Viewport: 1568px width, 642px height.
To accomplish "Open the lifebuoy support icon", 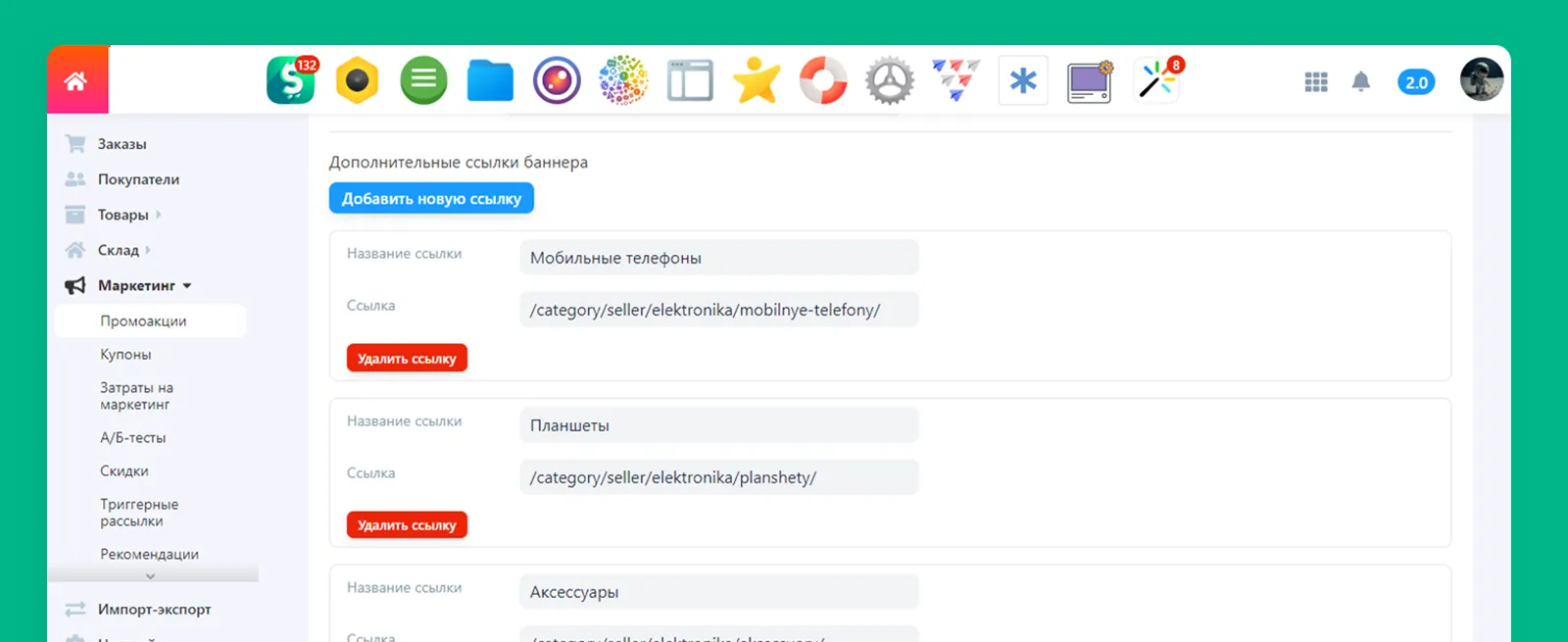I will coord(823,80).
